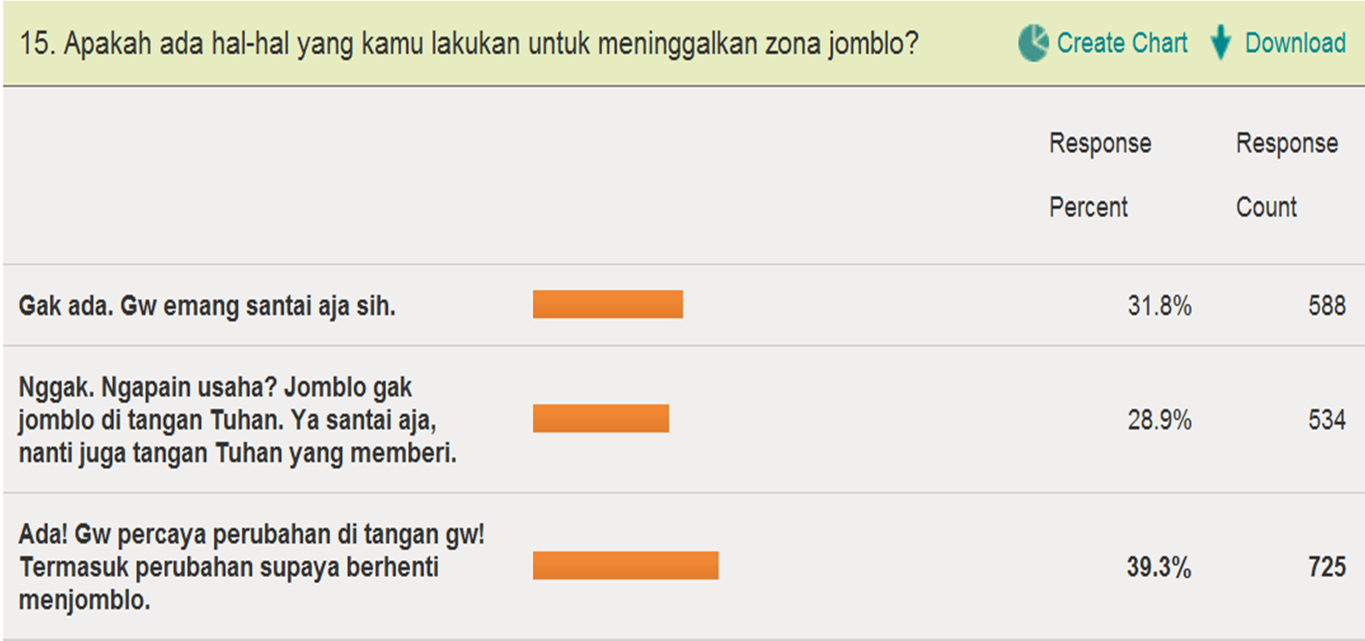Select the Response Percent column header
The image size is (1365, 641).
click(1100, 175)
